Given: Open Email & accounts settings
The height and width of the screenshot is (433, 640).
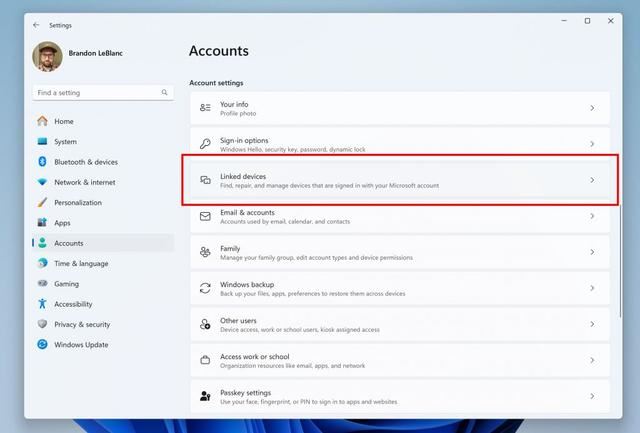Looking at the screenshot, I should (x=400, y=216).
